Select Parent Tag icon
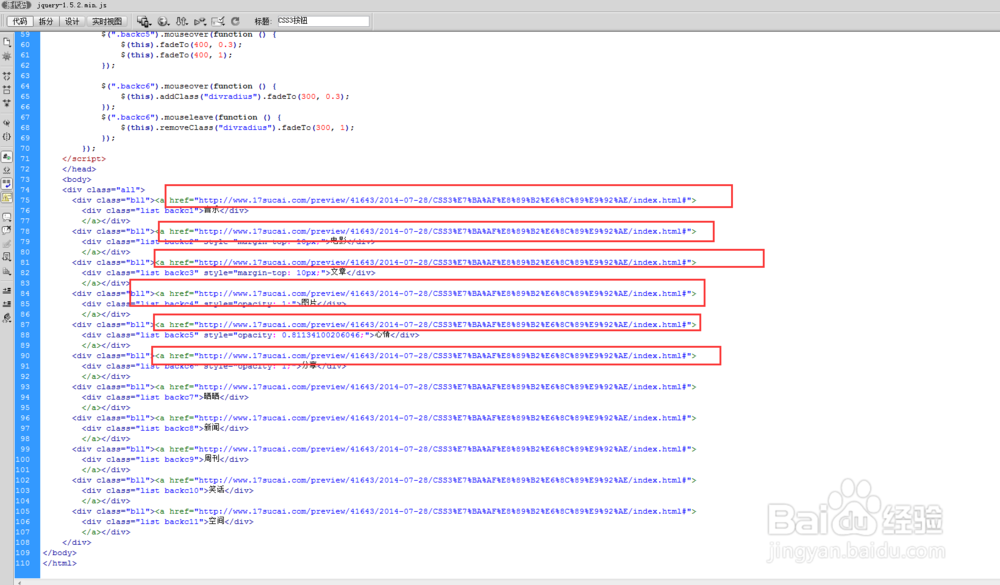1000x585 pixels. coord(7,122)
